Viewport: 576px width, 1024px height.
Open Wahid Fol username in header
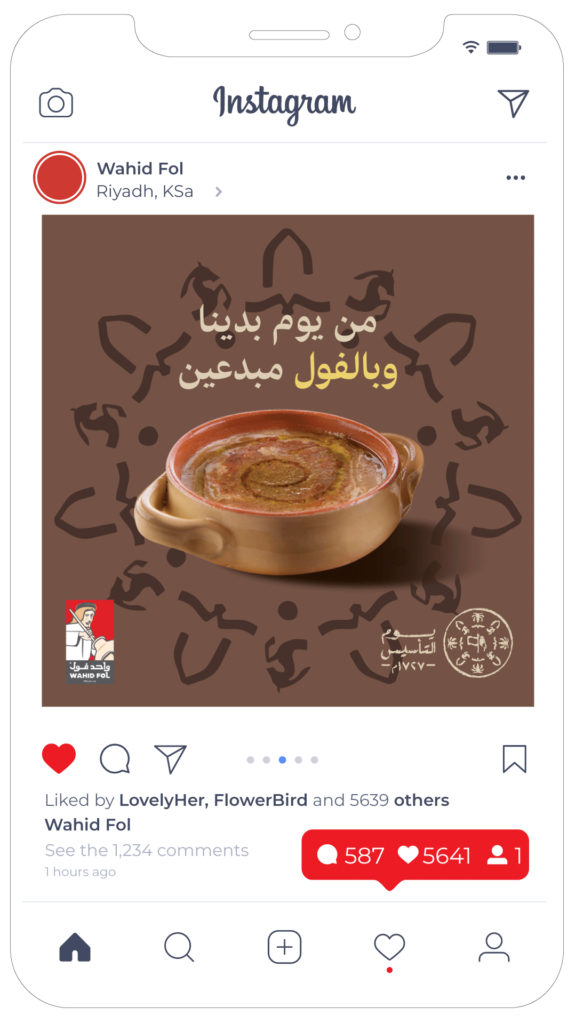pos(140,168)
